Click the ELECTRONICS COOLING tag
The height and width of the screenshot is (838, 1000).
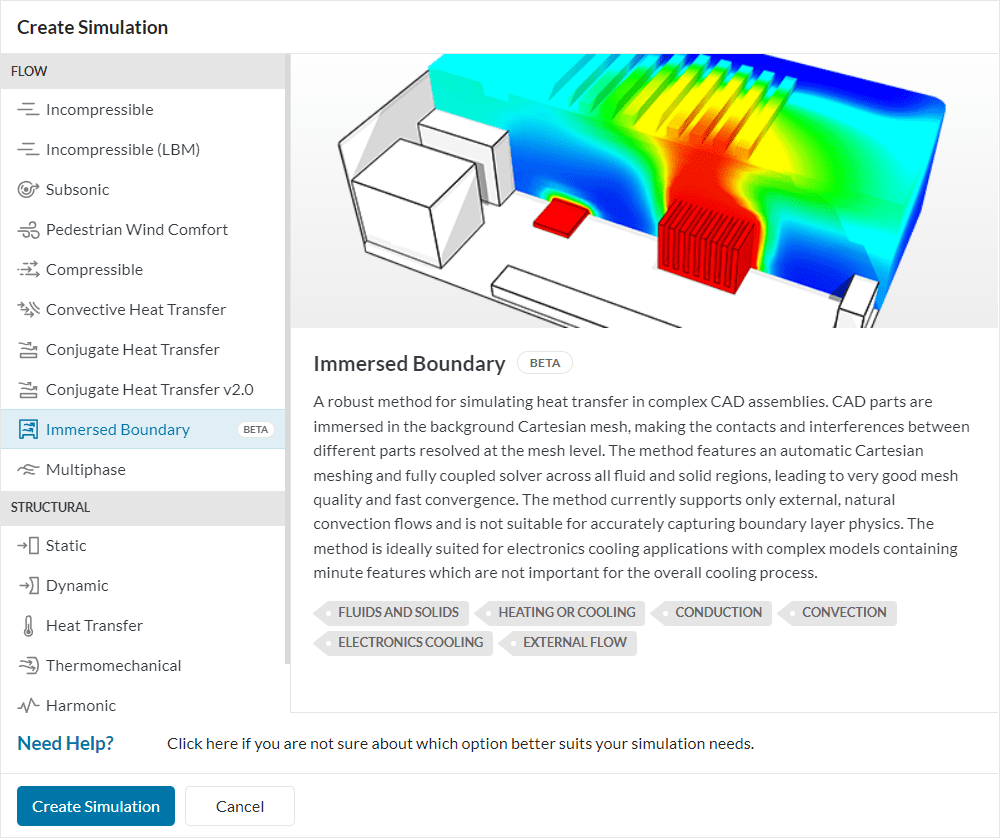(x=409, y=642)
